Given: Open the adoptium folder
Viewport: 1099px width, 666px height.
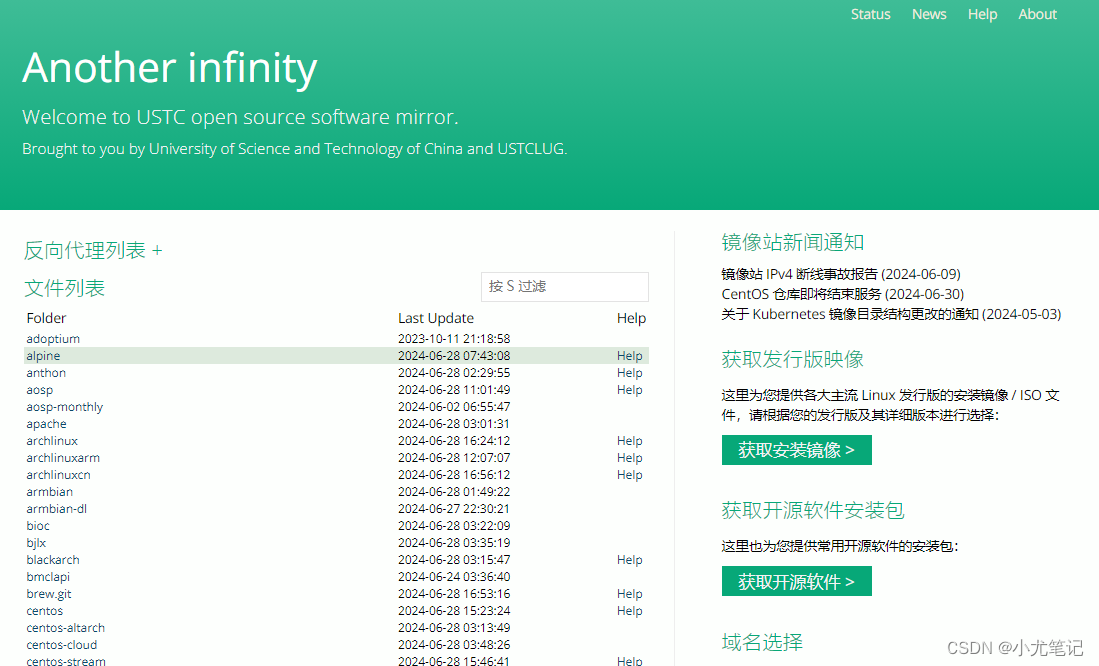Looking at the screenshot, I should pos(53,339).
